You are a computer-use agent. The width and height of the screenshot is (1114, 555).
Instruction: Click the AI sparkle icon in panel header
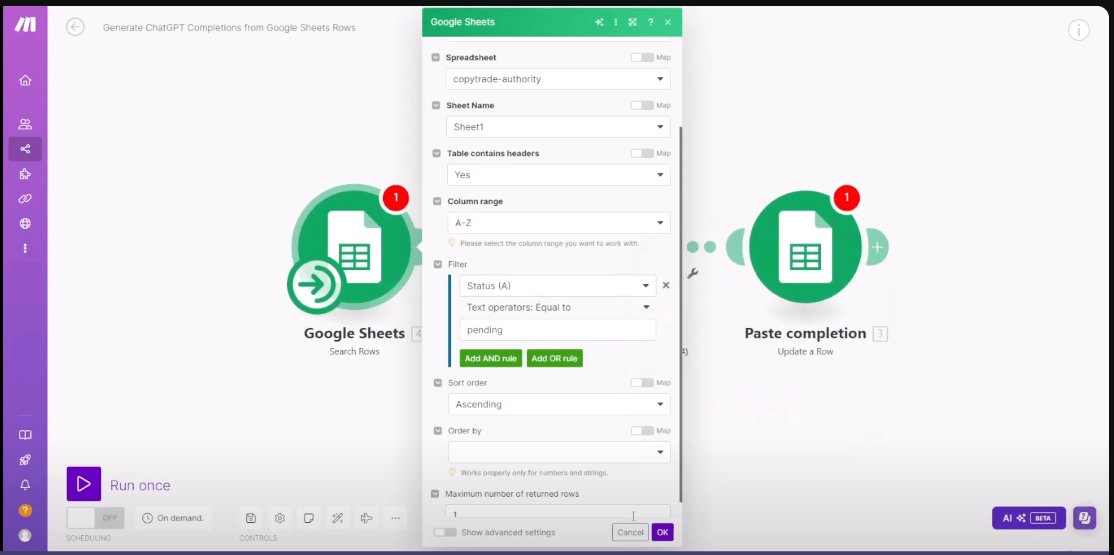(600, 22)
